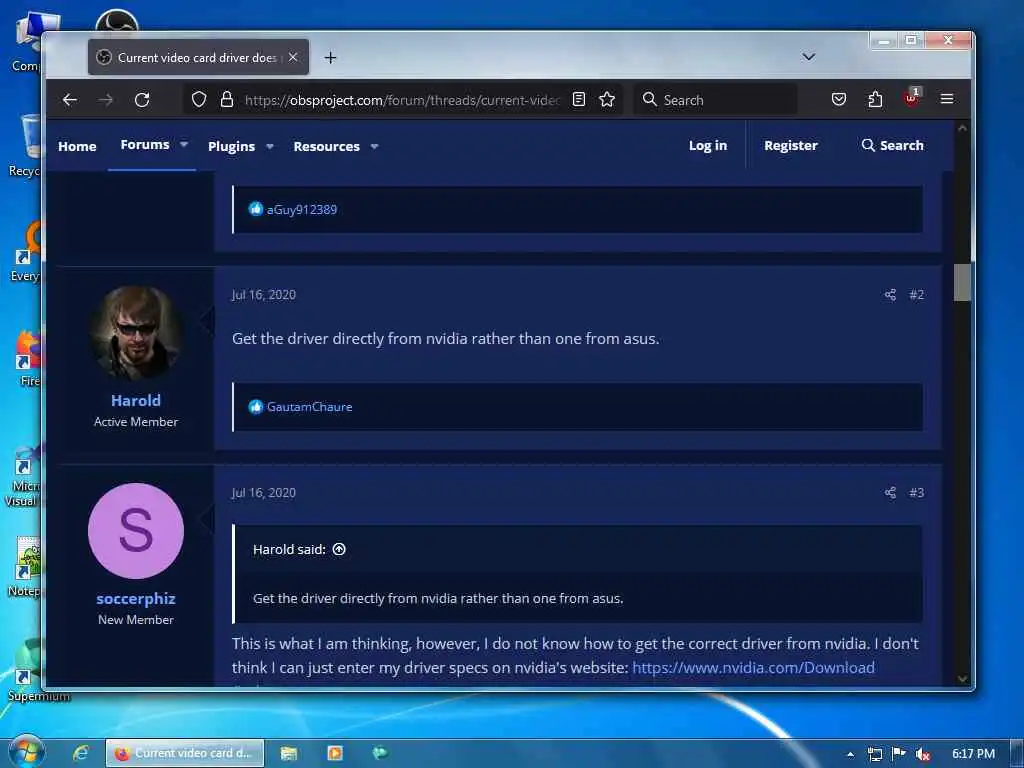Open tracking protection shield icon

click(199, 99)
